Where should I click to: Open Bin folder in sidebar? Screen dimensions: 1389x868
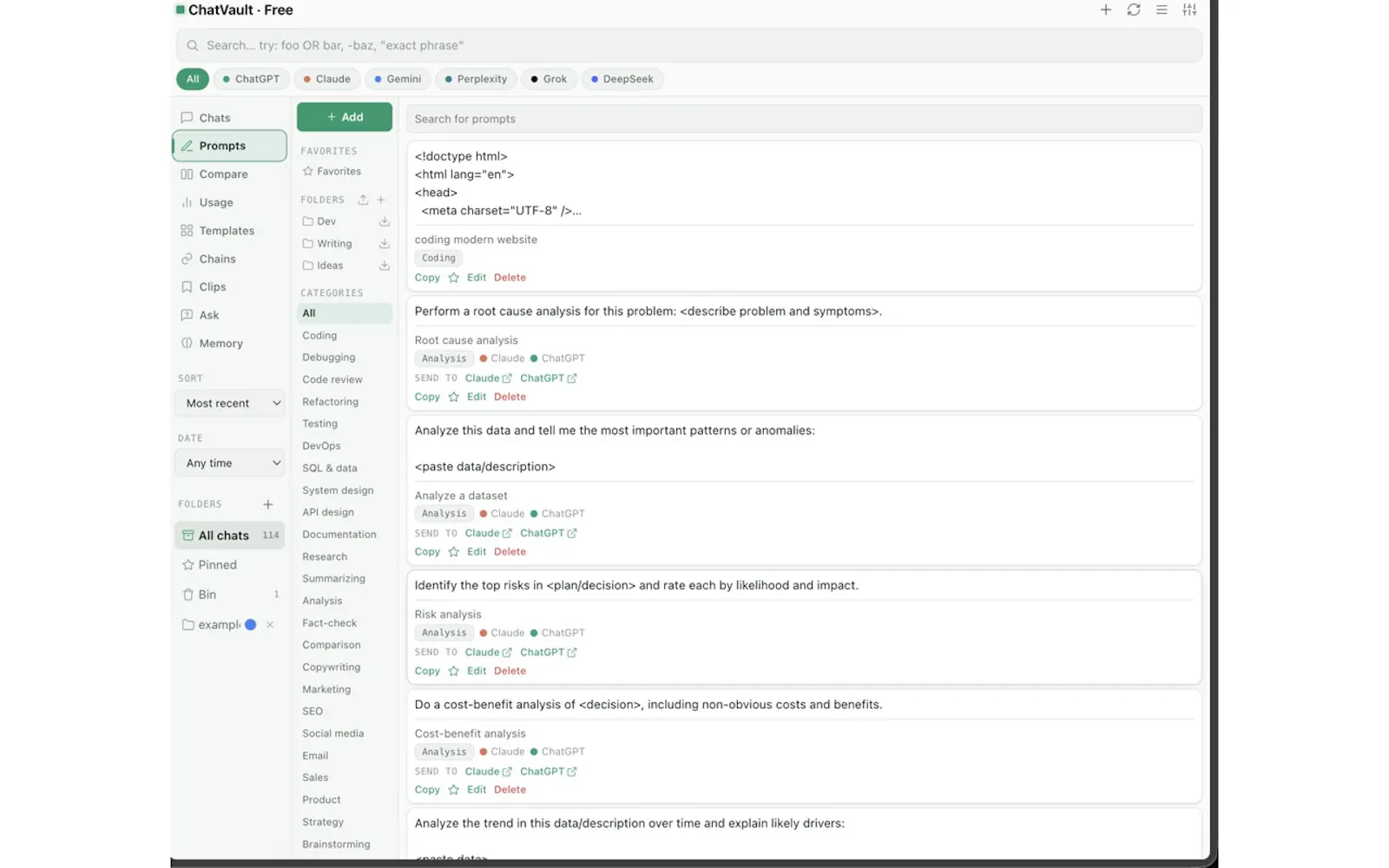[230, 595]
